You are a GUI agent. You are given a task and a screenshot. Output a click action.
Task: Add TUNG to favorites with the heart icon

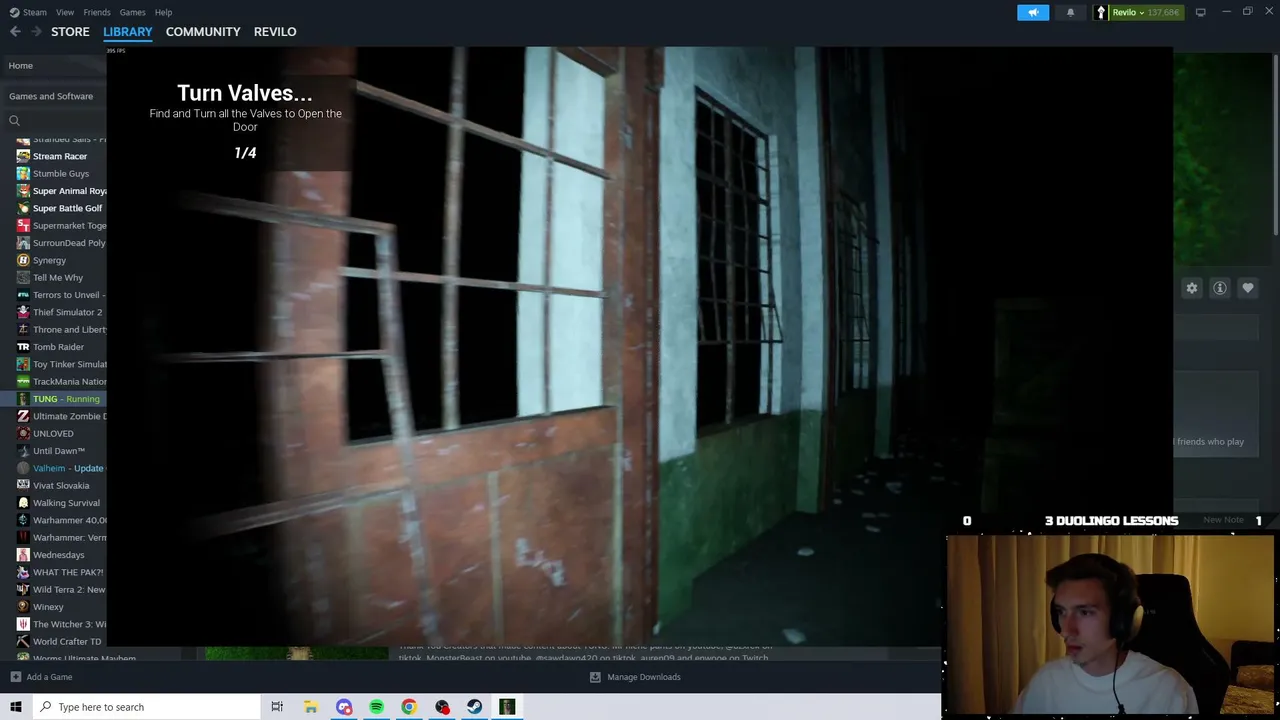1248,288
